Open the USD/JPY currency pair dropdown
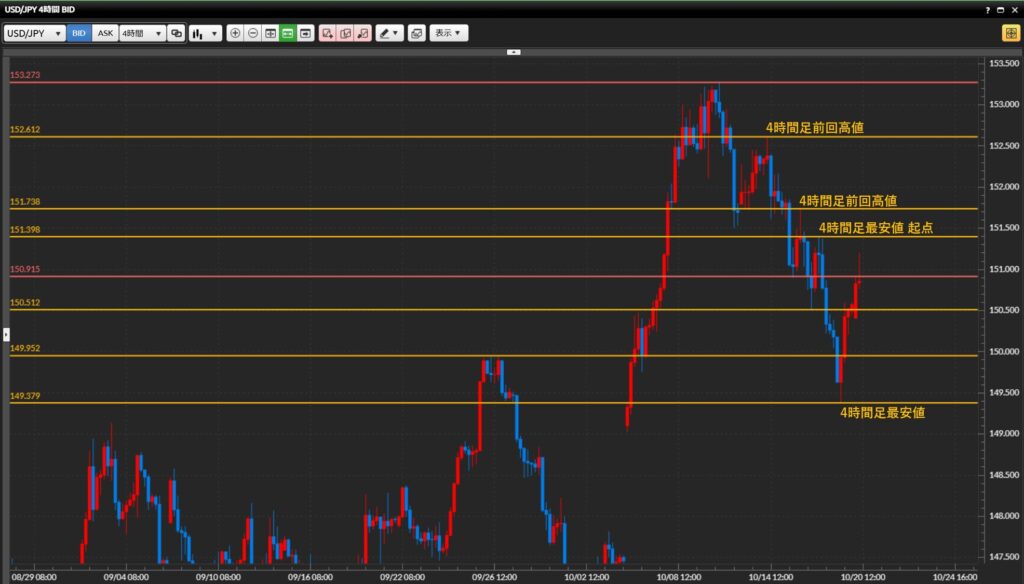This screenshot has height=584, width=1024. click(x=35, y=33)
